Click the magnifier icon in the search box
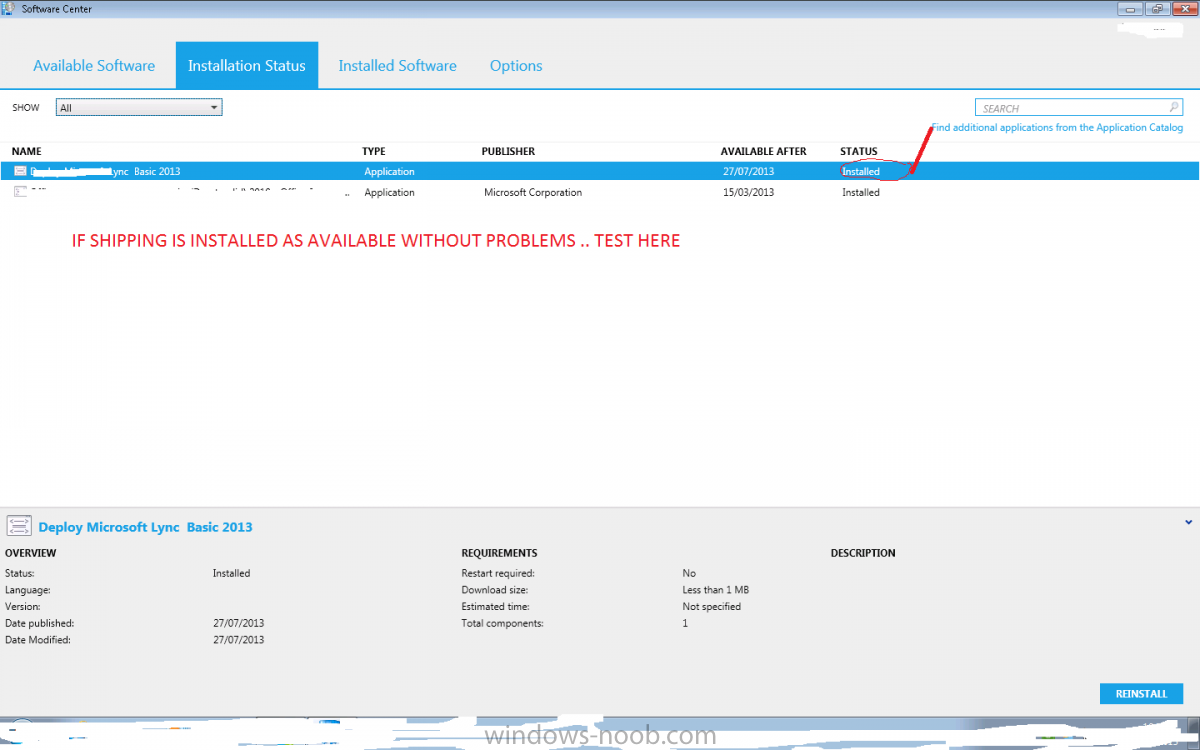This screenshot has height=750, width=1200. tap(1173, 108)
